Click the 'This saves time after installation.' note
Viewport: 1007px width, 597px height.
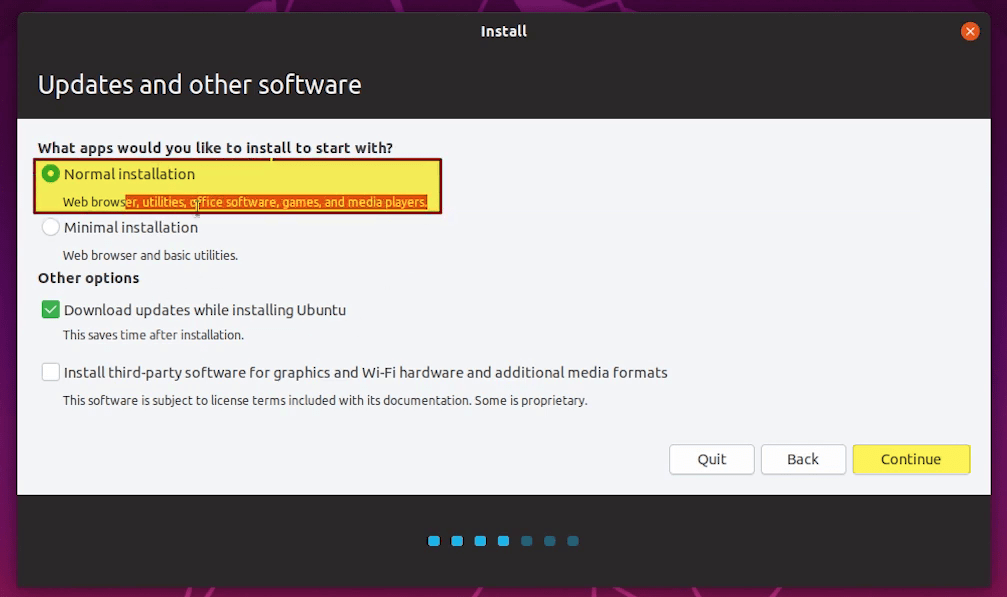[153, 335]
